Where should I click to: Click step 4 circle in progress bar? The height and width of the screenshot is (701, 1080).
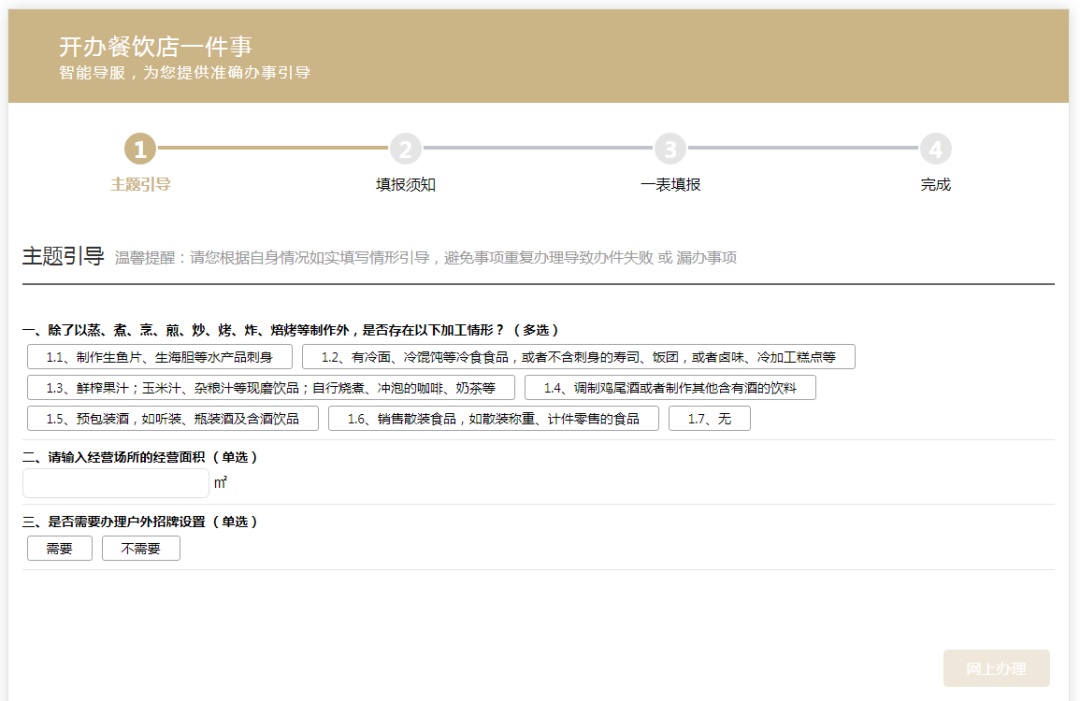tap(935, 149)
